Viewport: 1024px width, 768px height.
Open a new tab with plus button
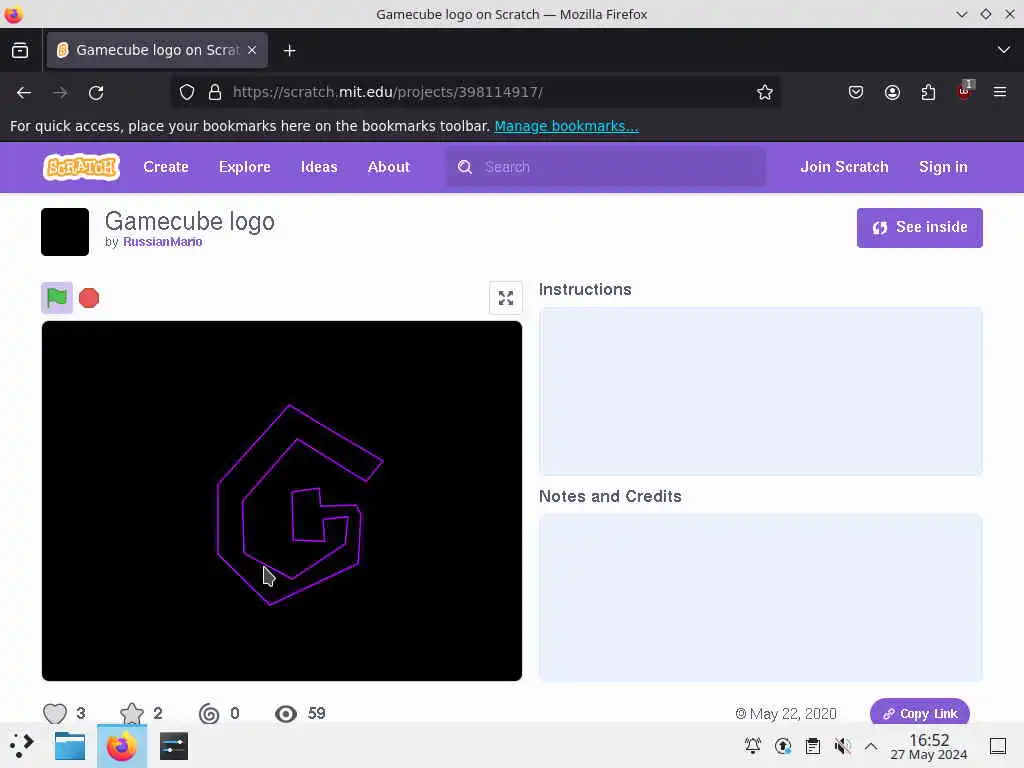289,50
